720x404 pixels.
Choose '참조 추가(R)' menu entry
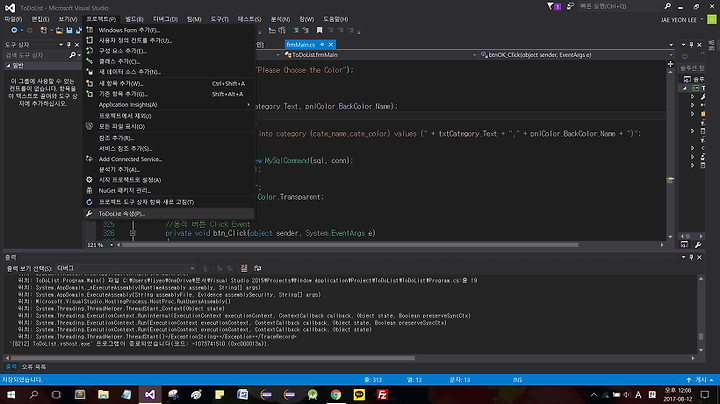click(169, 138)
